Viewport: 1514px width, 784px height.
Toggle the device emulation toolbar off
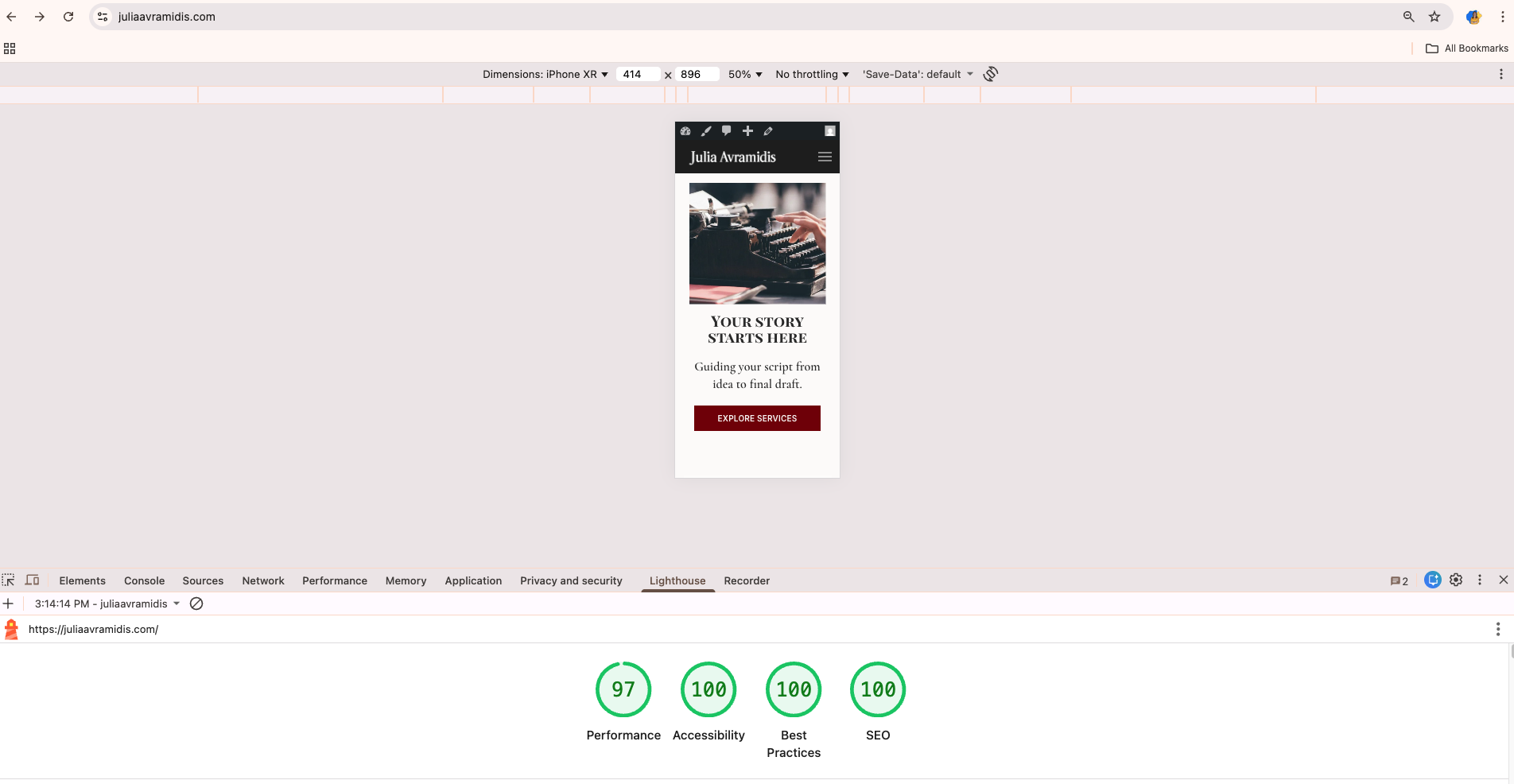[x=32, y=580]
